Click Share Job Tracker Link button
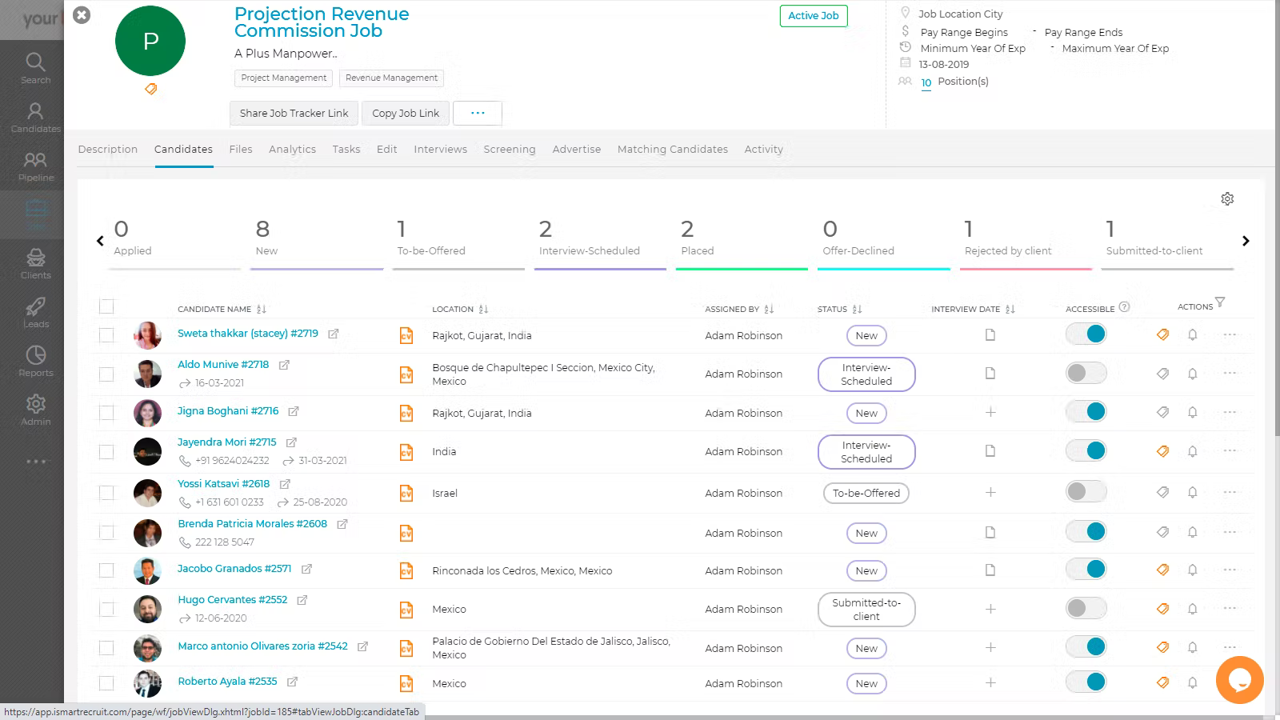 click(294, 113)
